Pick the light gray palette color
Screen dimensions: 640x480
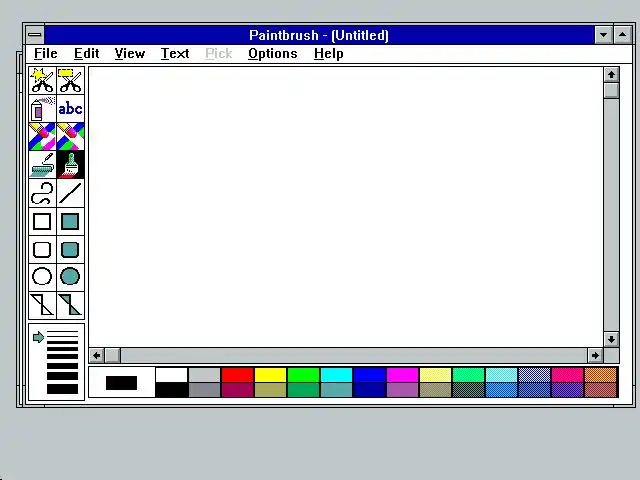[x=204, y=375]
